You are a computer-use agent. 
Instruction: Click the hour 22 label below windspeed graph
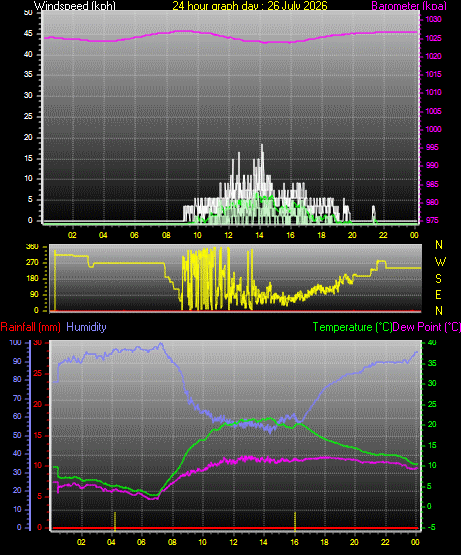pos(383,235)
